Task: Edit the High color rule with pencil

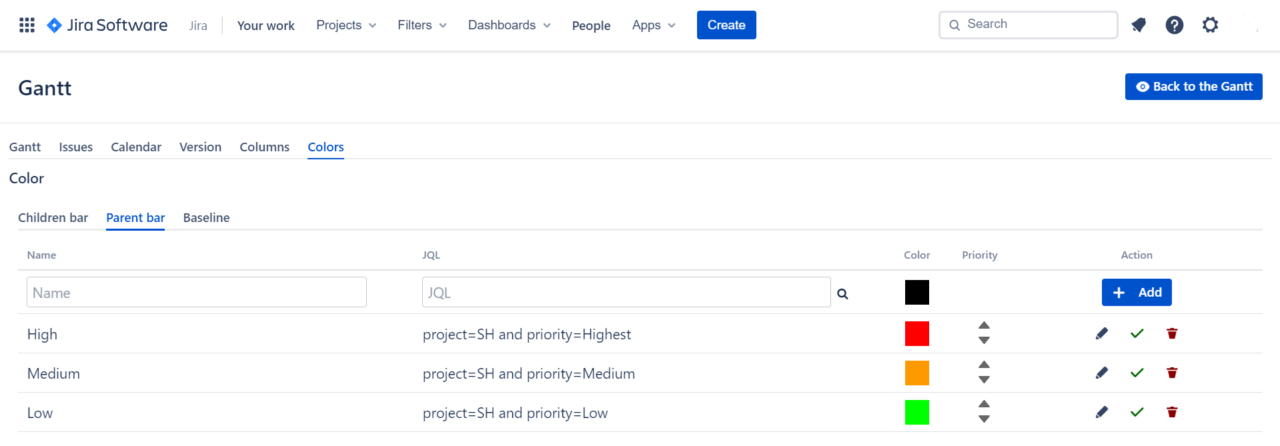Action: click(1102, 333)
